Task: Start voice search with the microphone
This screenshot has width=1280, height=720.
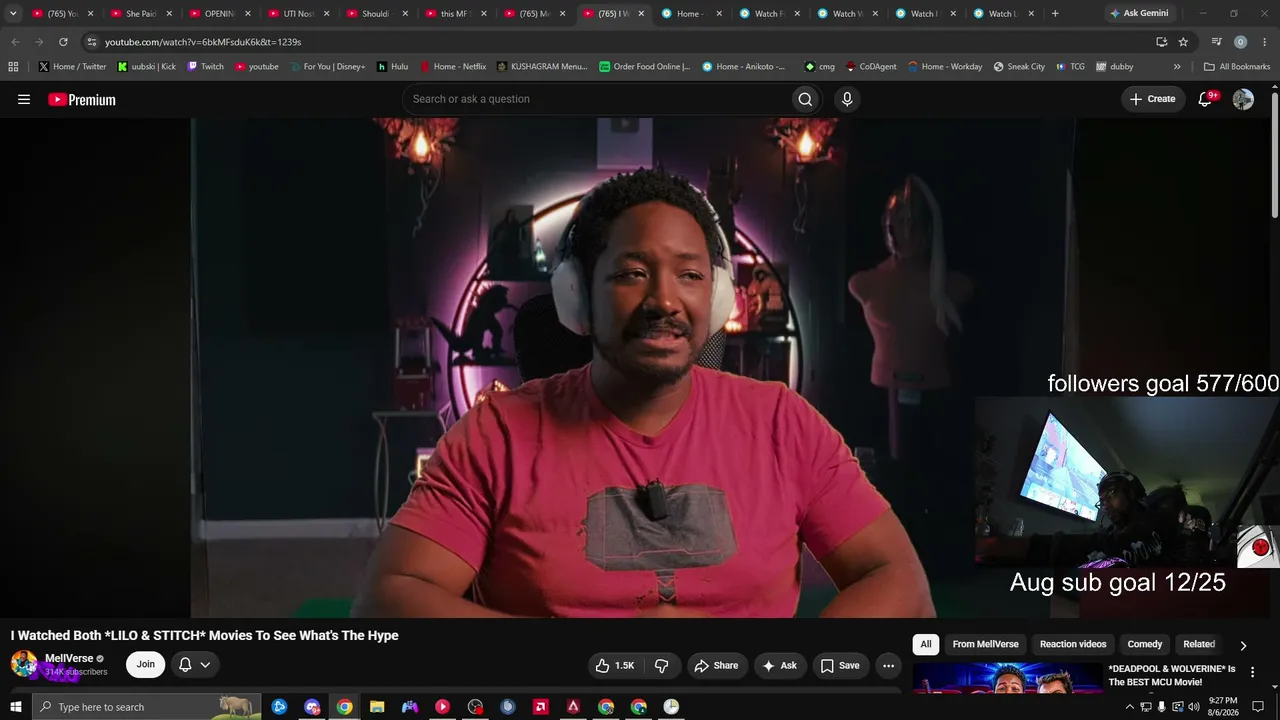Action: tap(847, 99)
